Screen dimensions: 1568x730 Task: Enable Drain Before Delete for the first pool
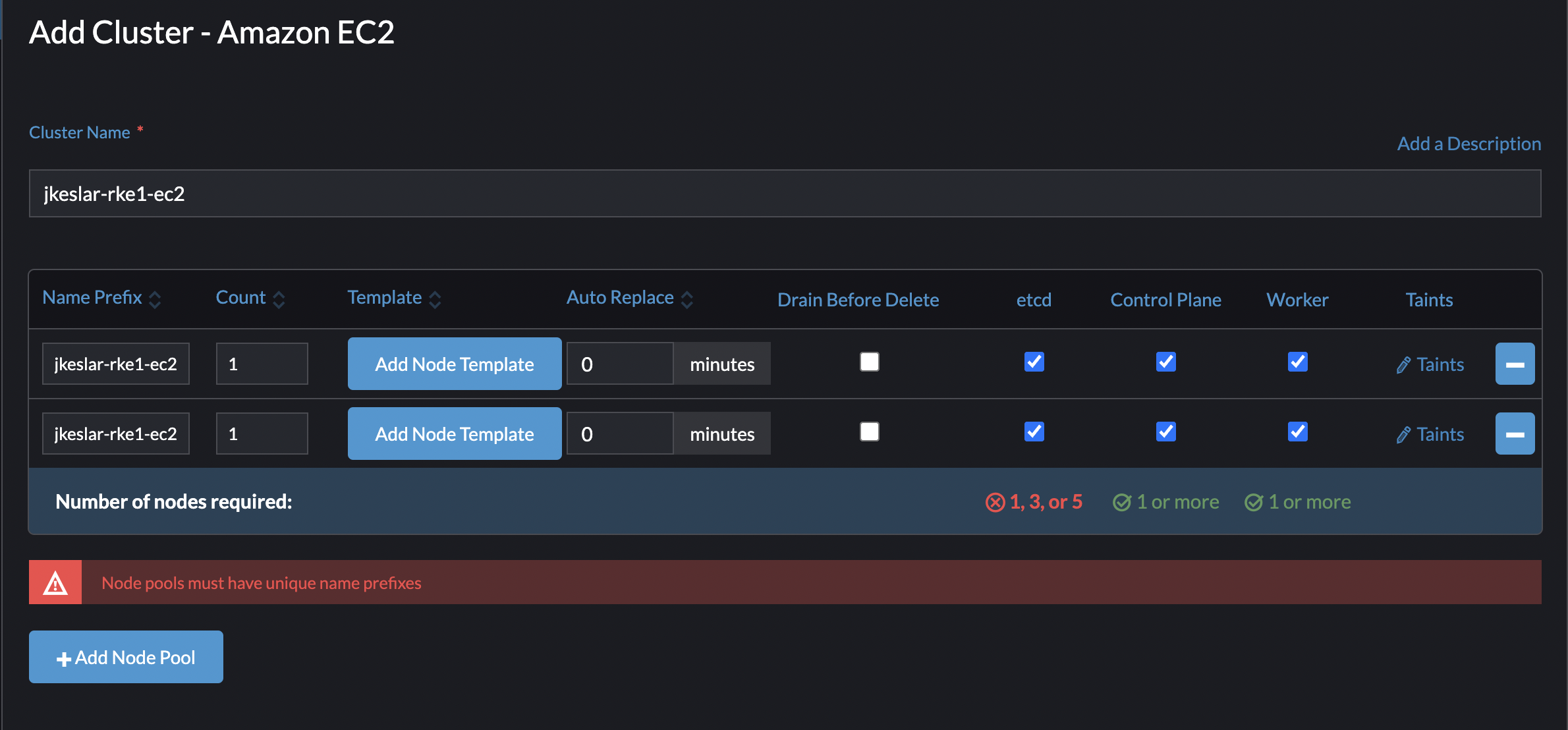pos(869,362)
